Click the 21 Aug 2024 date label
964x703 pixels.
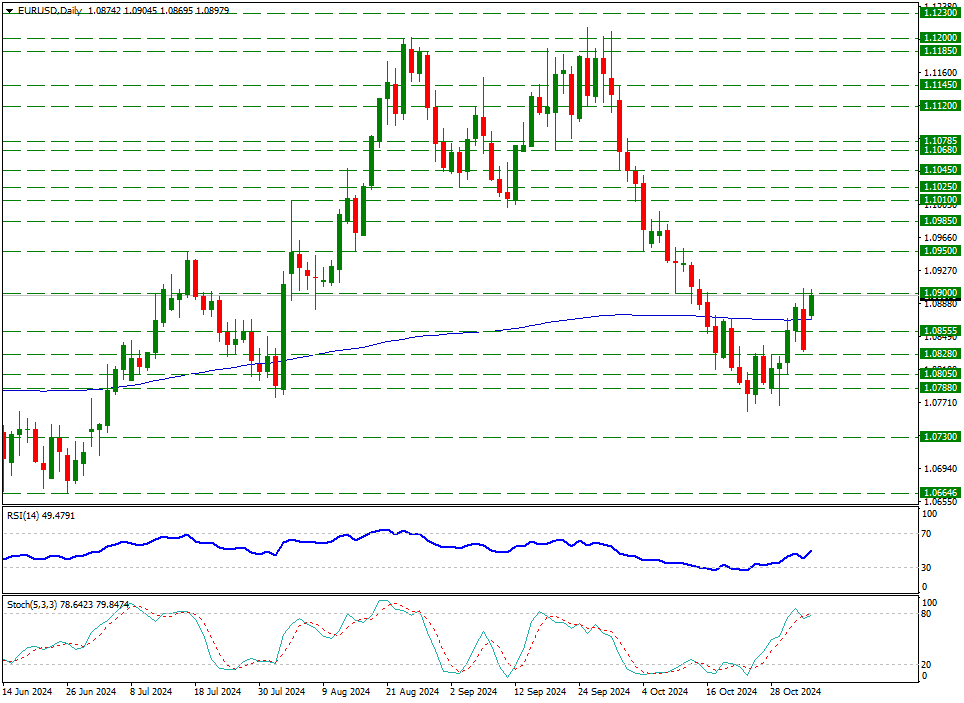tap(413, 692)
